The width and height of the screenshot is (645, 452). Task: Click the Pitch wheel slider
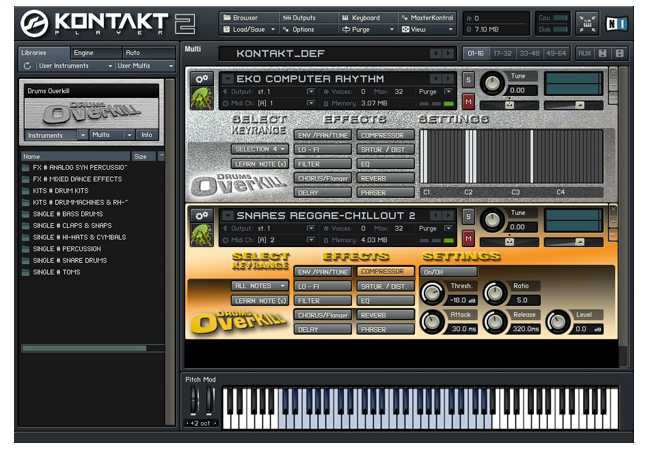194,400
